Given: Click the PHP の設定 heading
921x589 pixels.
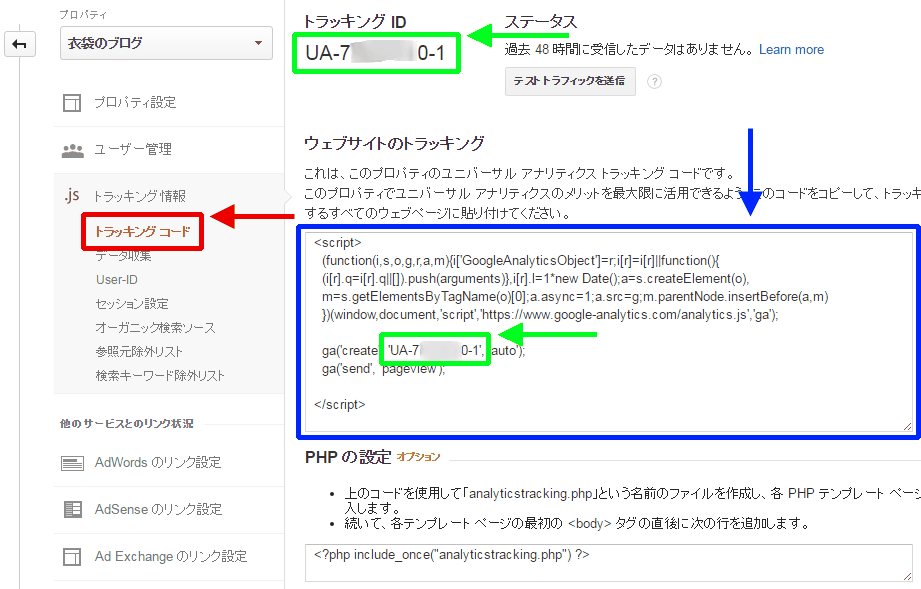Looking at the screenshot, I should tap(348, 457).
